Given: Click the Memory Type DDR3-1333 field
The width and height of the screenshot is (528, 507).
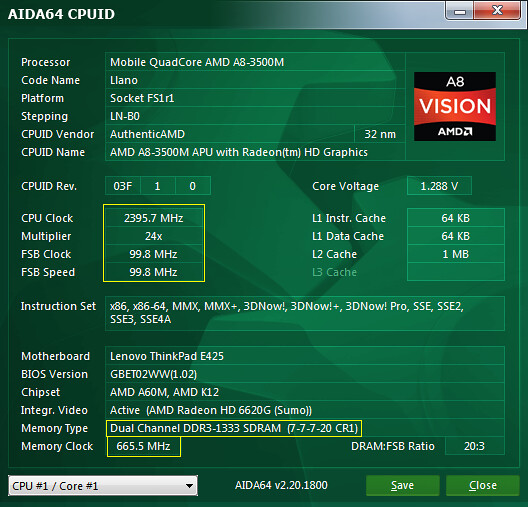Looking at the screenshot, I should click(x=234, y=428).
